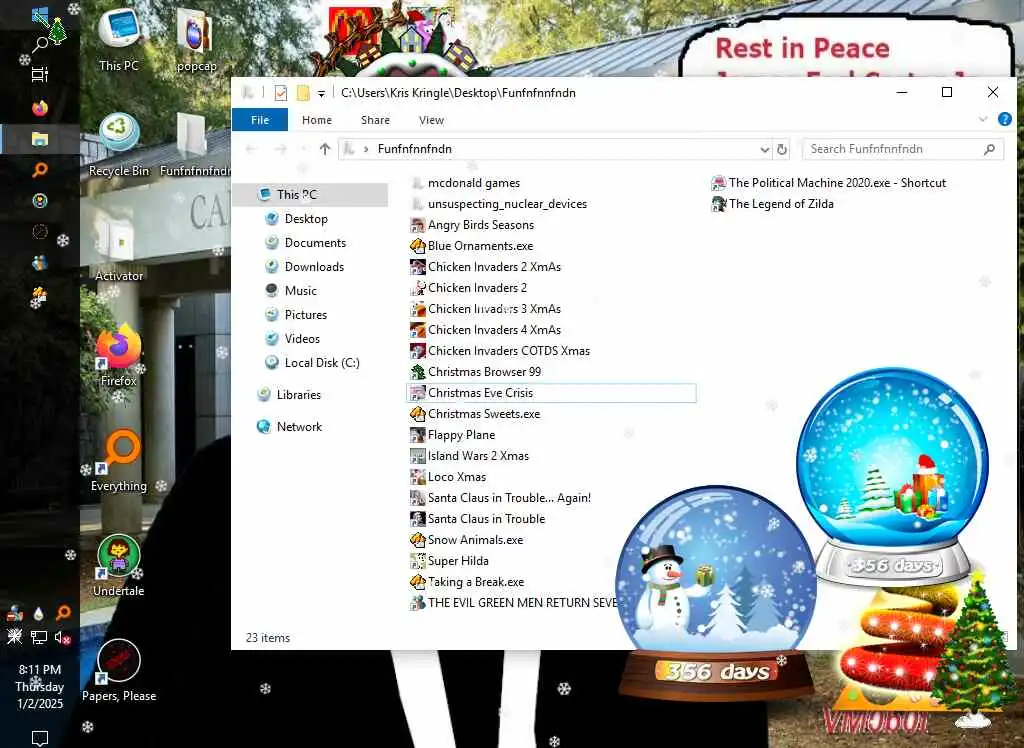
Task: Click Undertale desktop icon
Action: pos(118,566)
